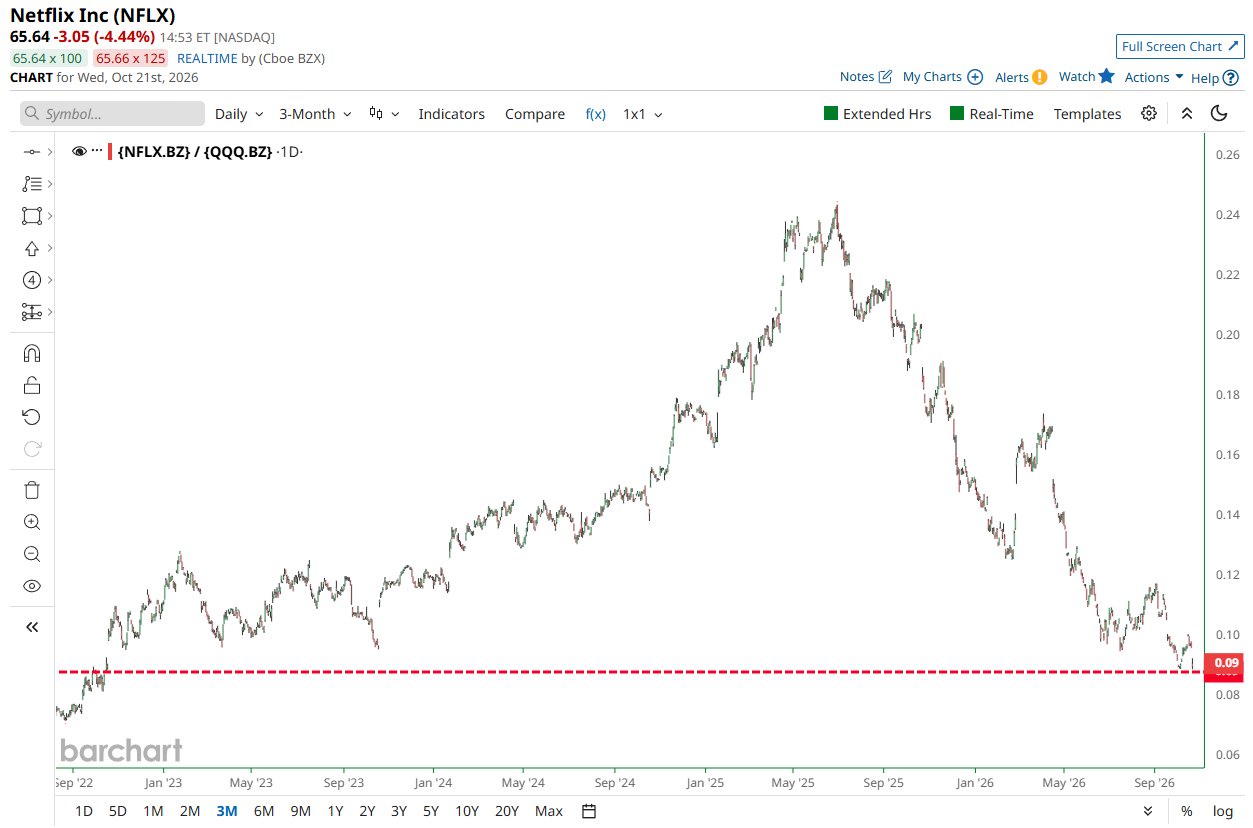
Task: Open chart settings gear icon
Action: pyautogui.click(x=1149, y=113)
